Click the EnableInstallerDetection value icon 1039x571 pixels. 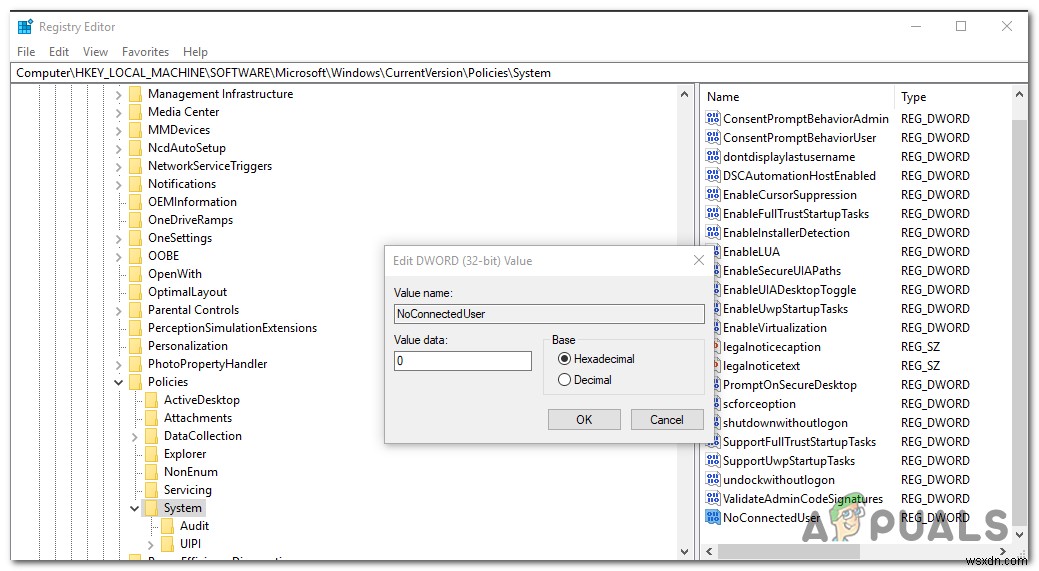713,233
